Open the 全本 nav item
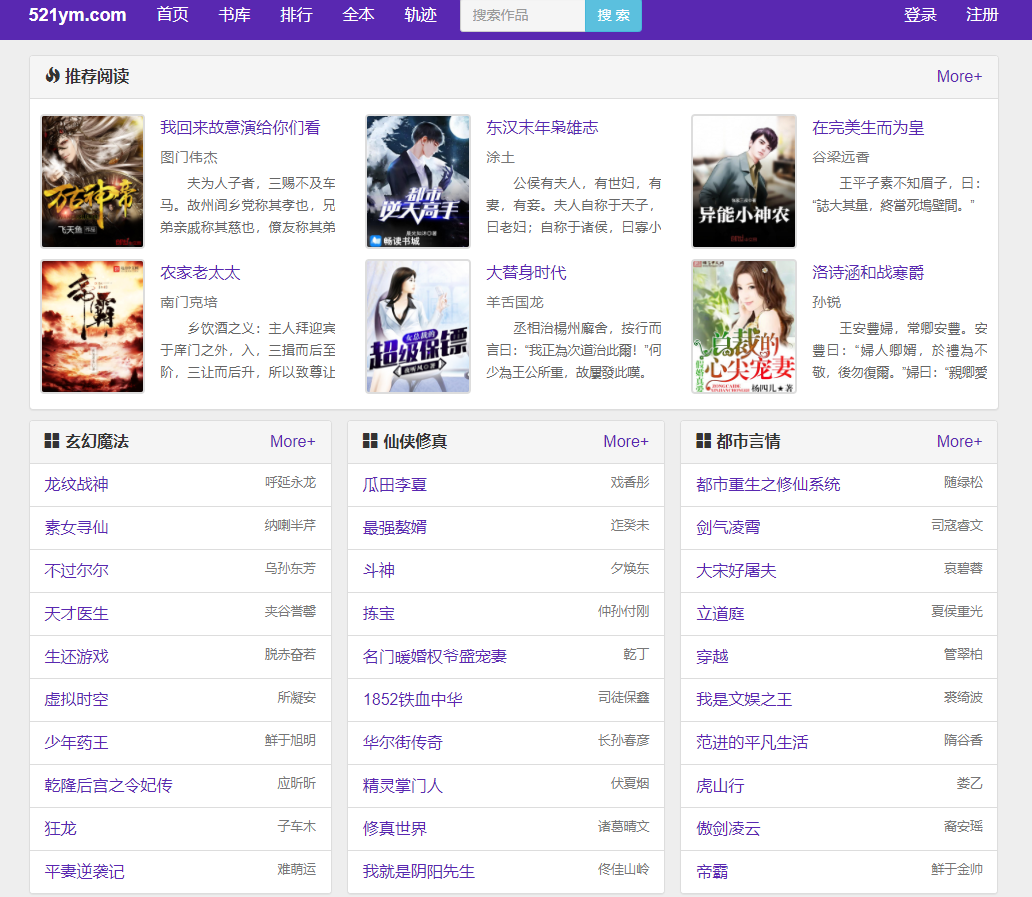 358,14
